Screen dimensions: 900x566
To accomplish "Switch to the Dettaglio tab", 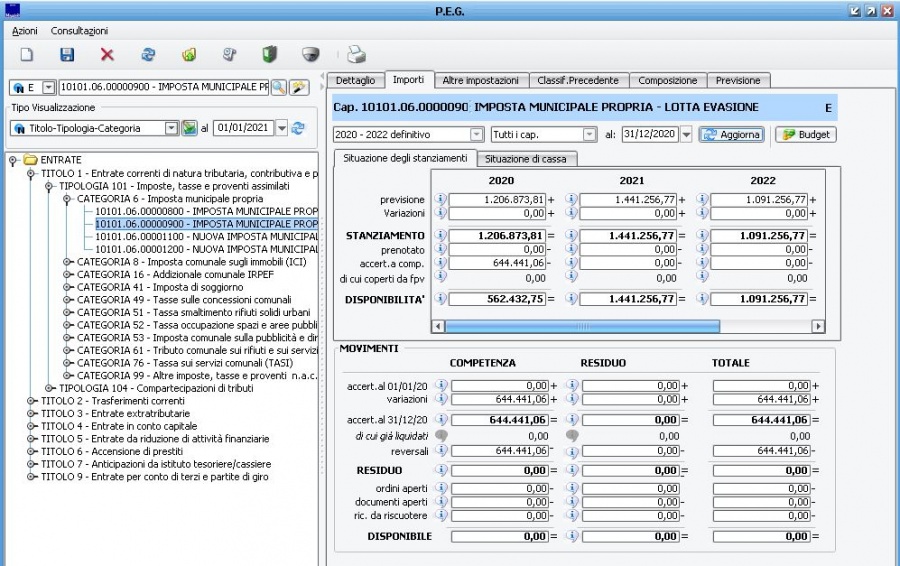I will [x=356, y=80].
